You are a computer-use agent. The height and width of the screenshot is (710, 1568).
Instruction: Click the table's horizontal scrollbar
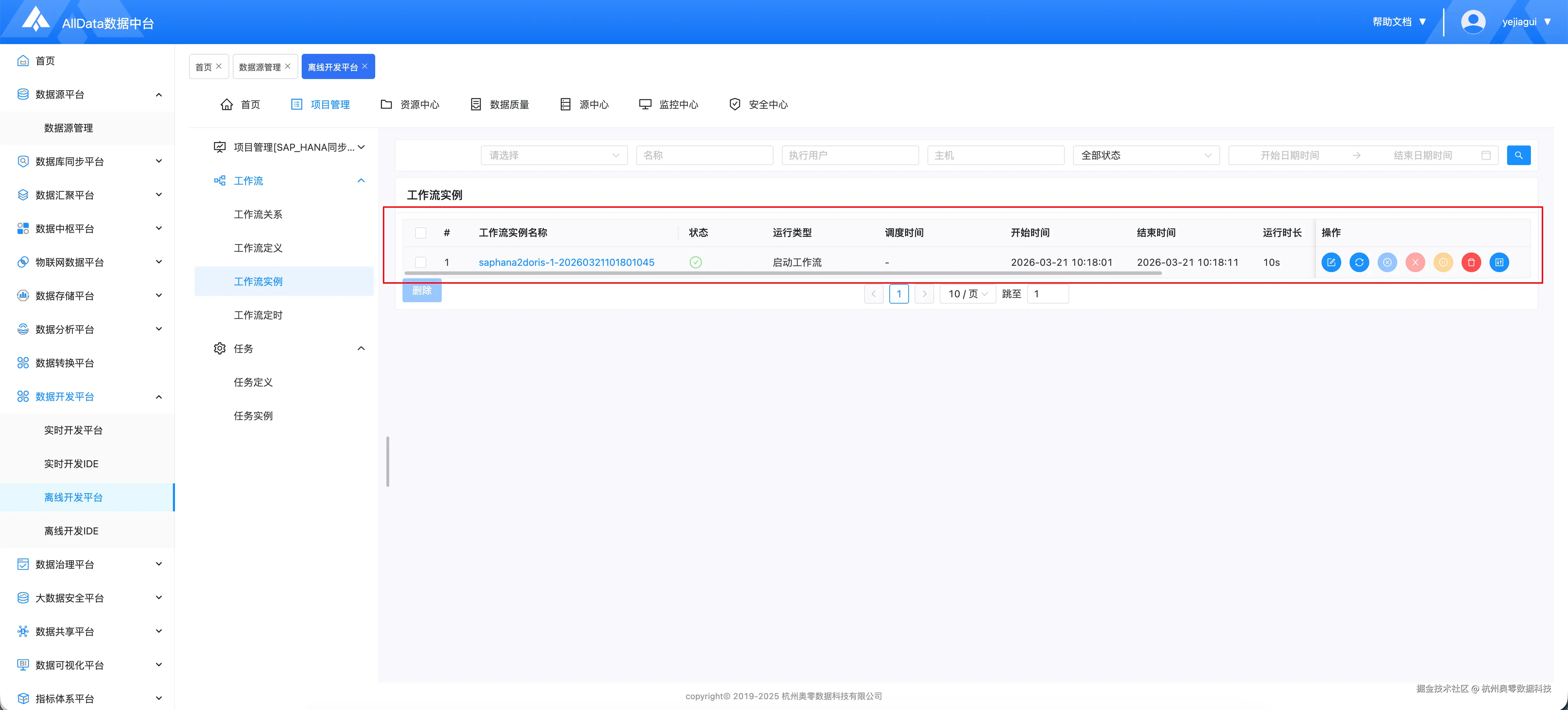[782, 273]
